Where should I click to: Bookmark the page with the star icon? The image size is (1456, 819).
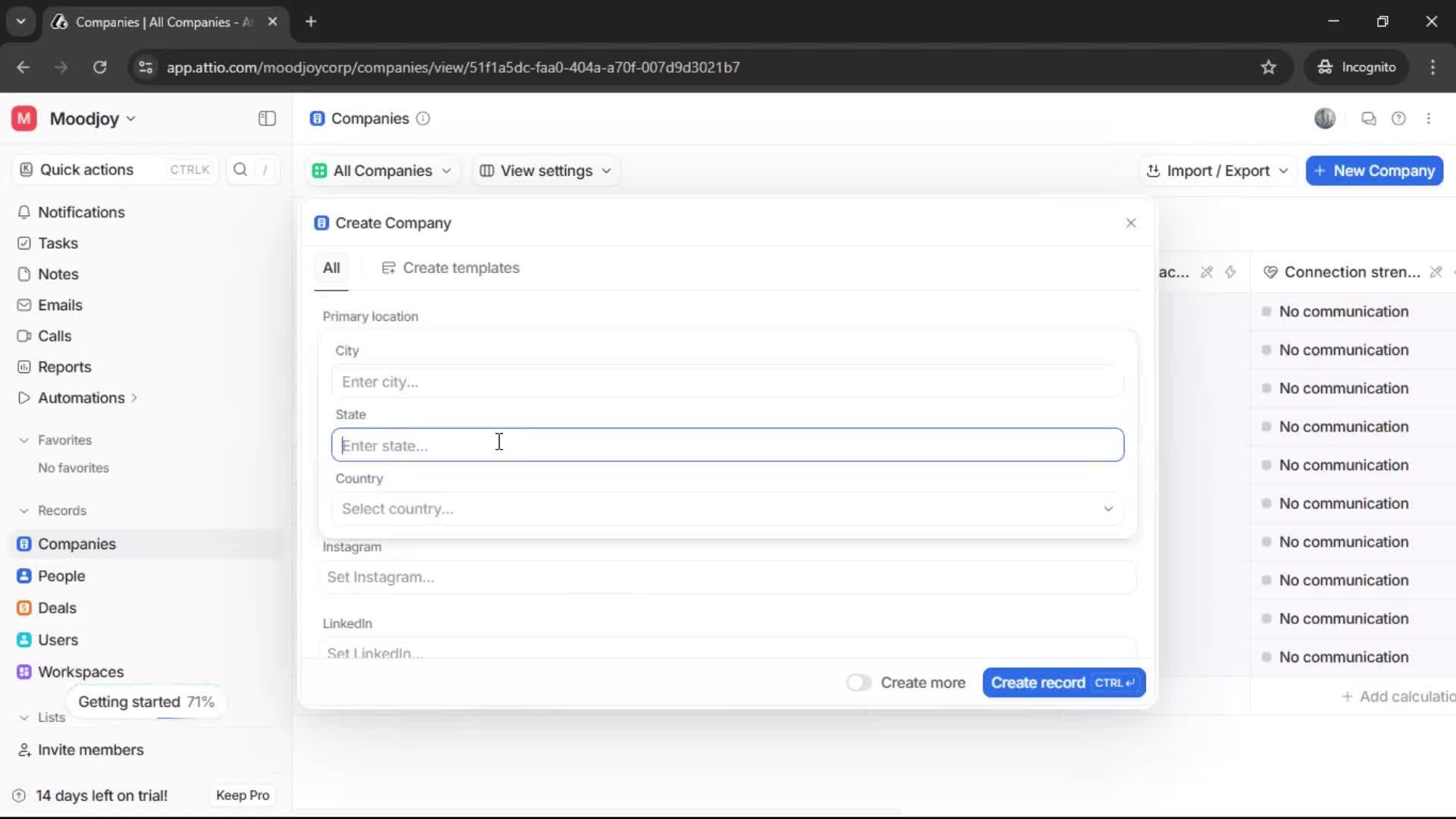(1269, 67)
